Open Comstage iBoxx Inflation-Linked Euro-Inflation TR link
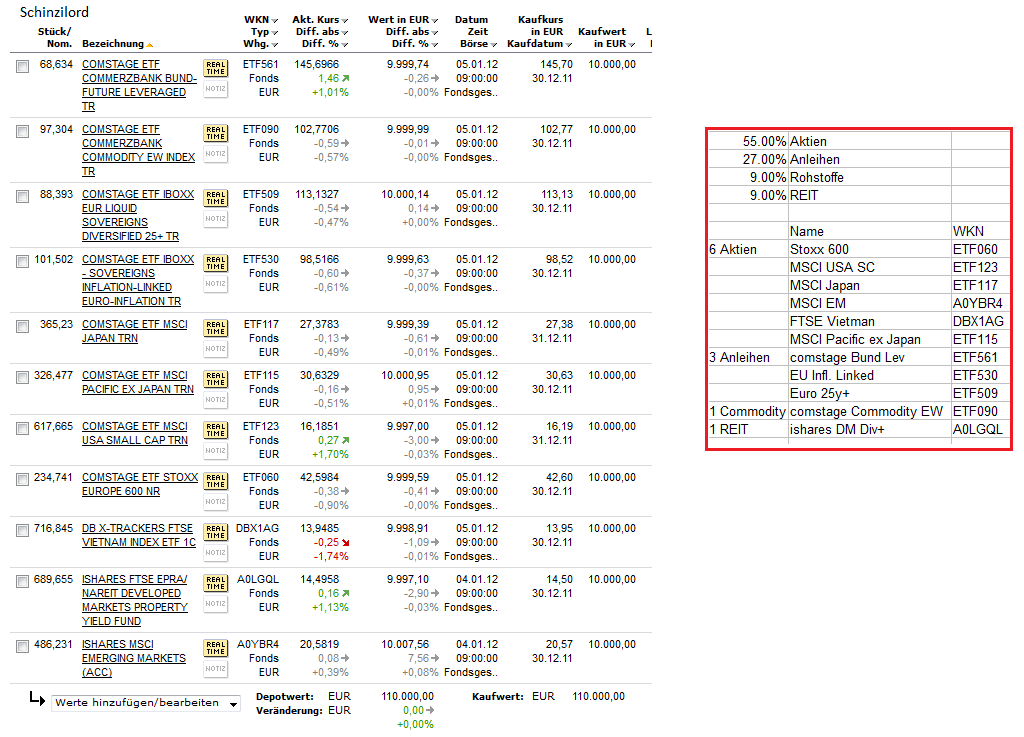Viewport: 1024px width, 737px height. coord(138,280)
